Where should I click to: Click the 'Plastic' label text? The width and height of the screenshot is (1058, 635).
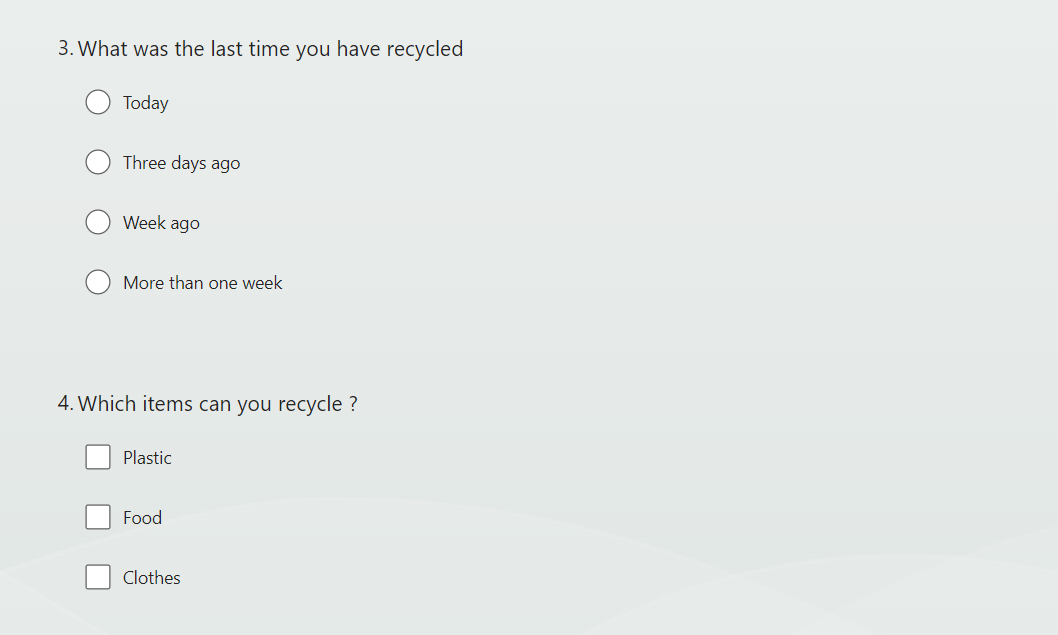point(147,458)
